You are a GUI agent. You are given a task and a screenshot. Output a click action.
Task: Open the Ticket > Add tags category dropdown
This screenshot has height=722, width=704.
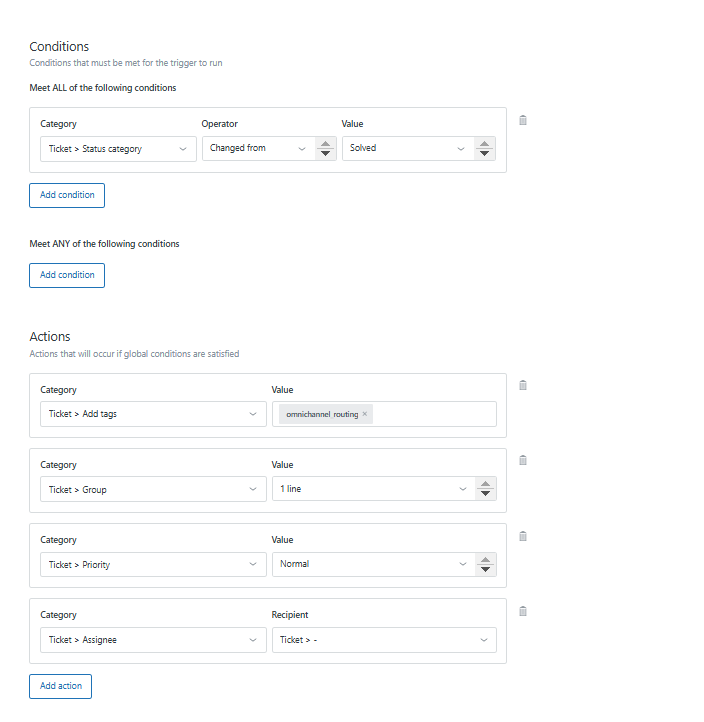[x=153, y=414]
